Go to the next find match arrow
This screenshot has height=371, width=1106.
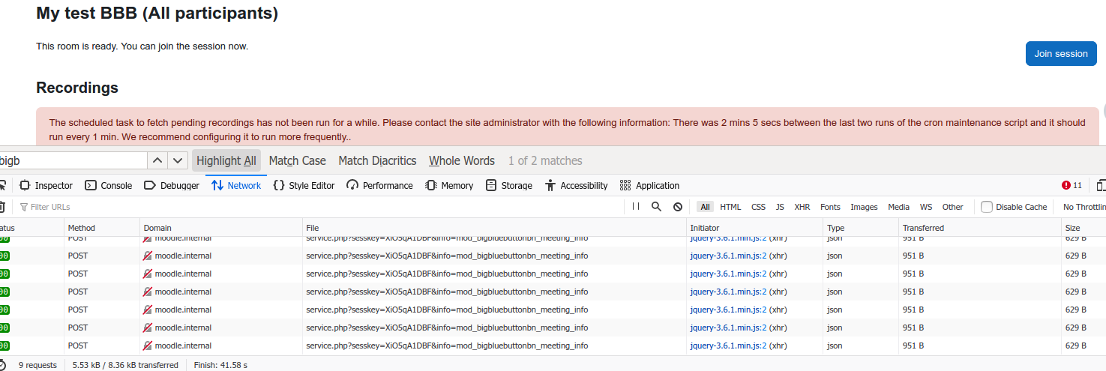click(x=178, y=161)
